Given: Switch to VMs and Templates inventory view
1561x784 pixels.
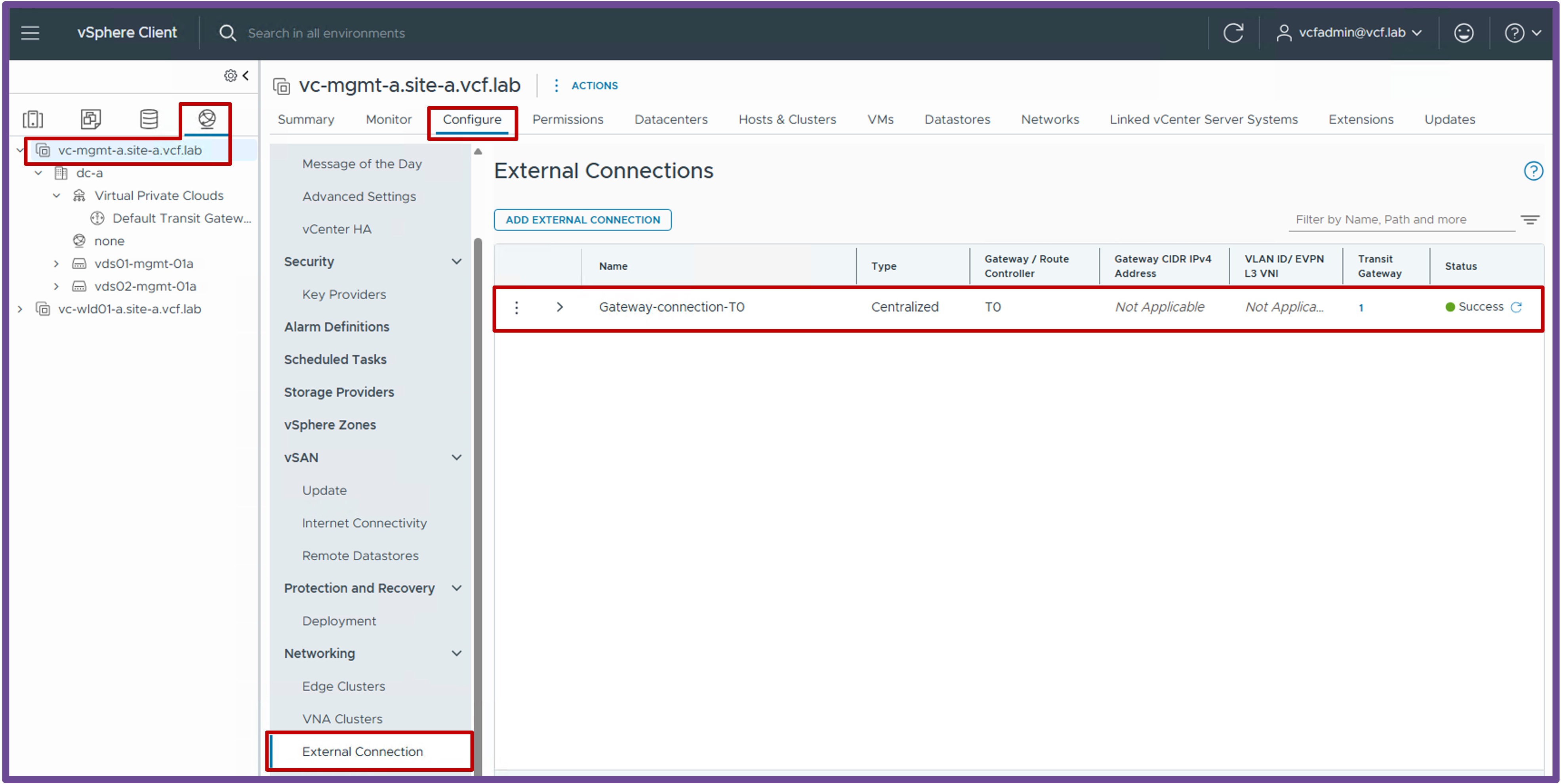Looking at the screenshot, I should pos(91,119).
